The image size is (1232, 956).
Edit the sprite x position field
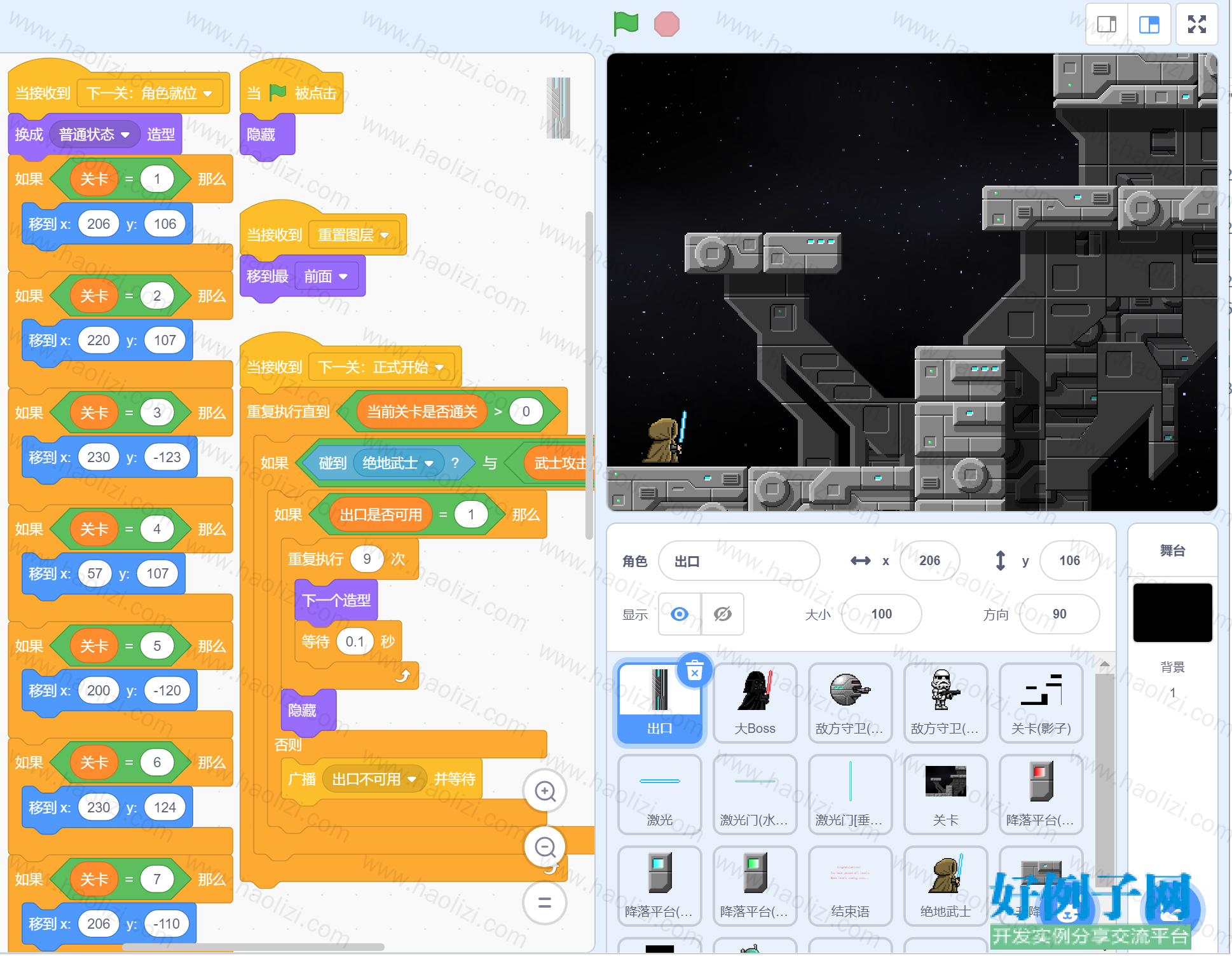click(929, 561)
